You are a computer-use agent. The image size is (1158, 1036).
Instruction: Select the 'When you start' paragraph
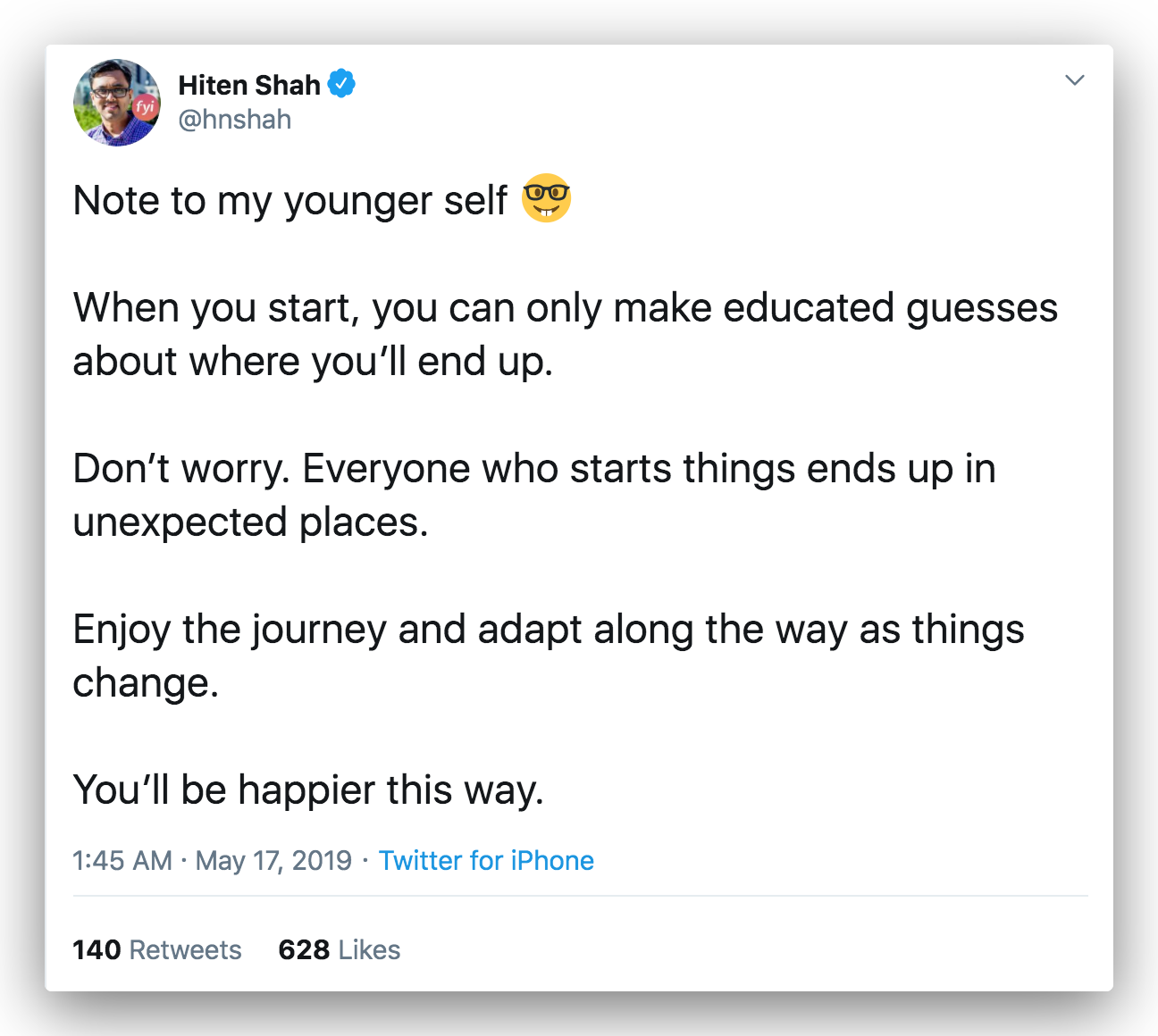coord(566,335)
